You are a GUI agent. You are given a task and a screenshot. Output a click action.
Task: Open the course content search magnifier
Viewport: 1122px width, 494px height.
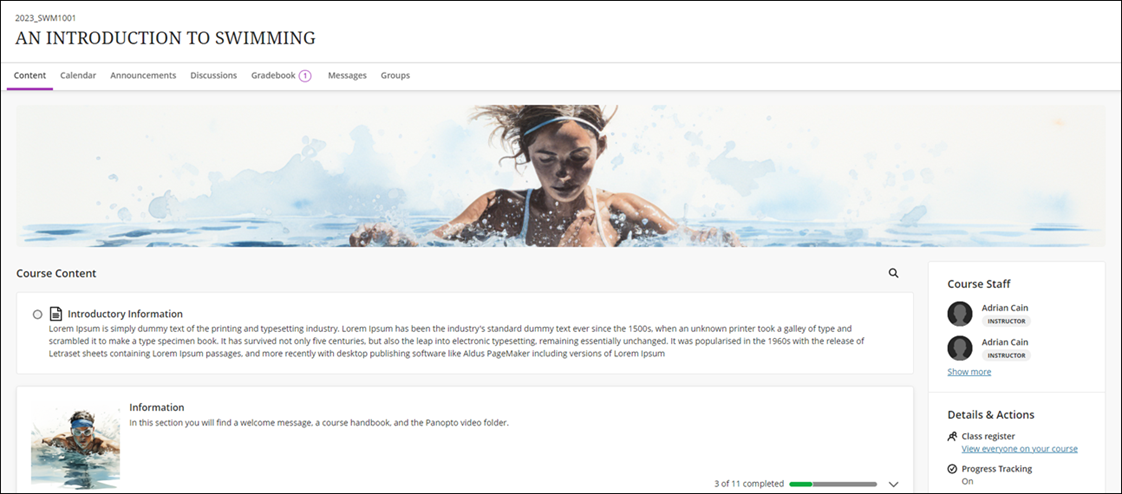[893, 273]
